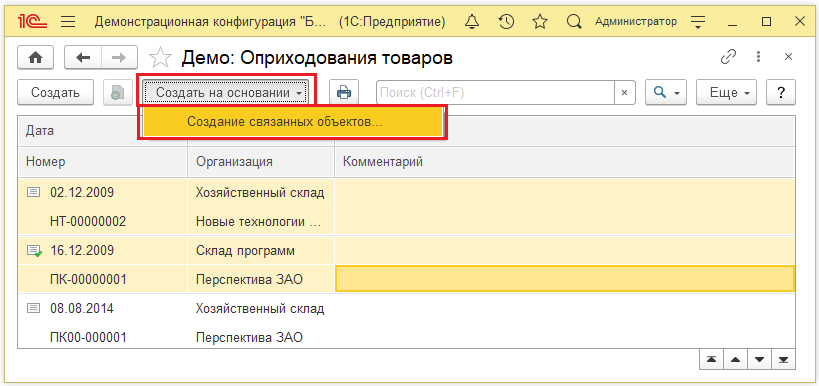Open the three-dot form options menu
The width and height of the screenshot is (819, 386).
point(758,57)
